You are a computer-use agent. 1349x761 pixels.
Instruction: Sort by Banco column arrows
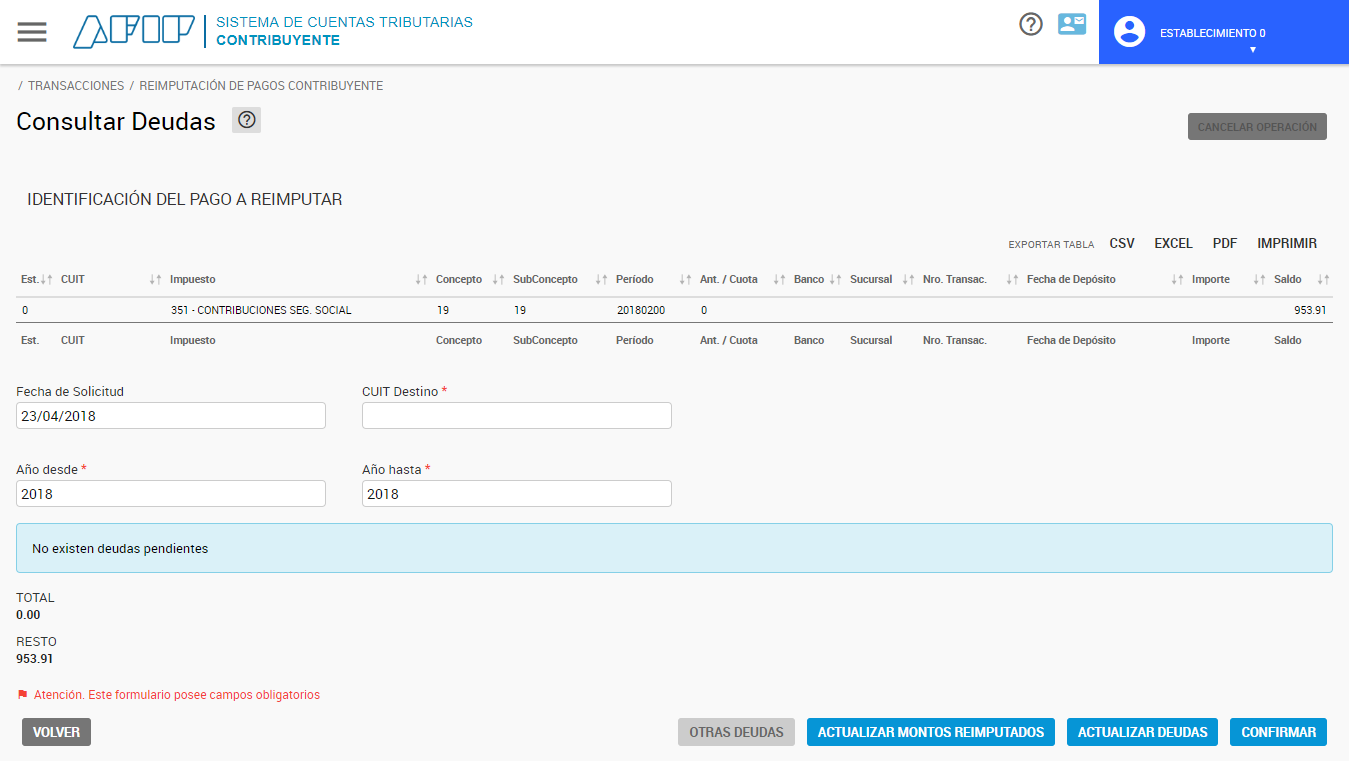pyautogui.click(x=835, y=280)
